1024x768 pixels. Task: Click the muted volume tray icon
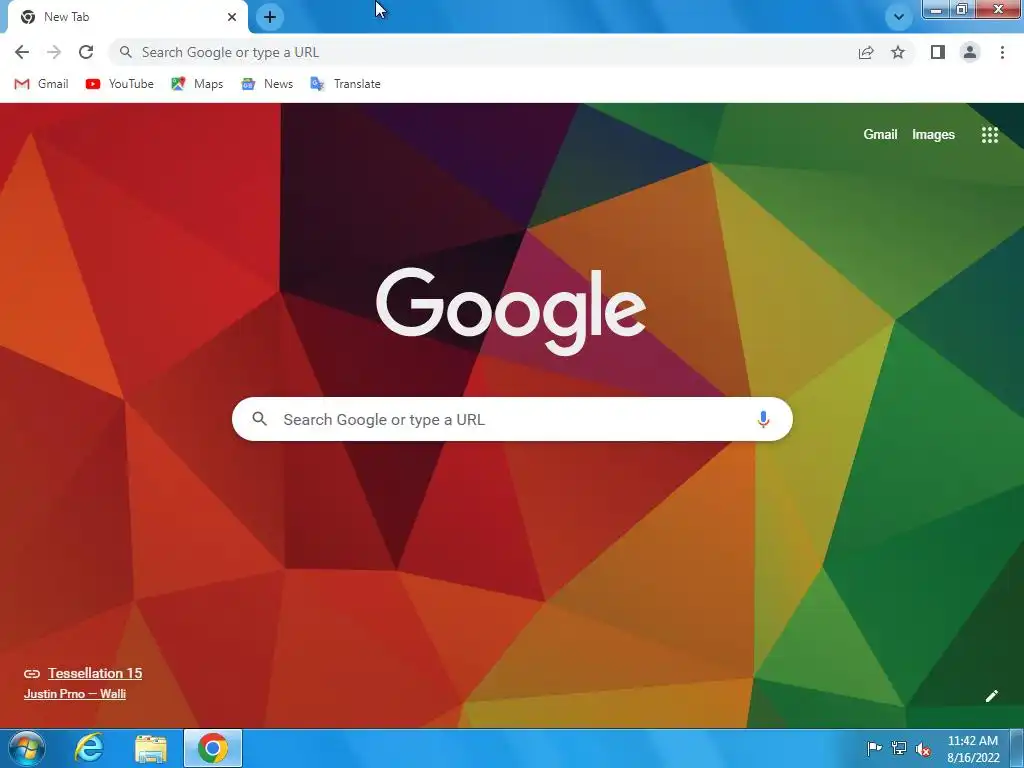923,749
